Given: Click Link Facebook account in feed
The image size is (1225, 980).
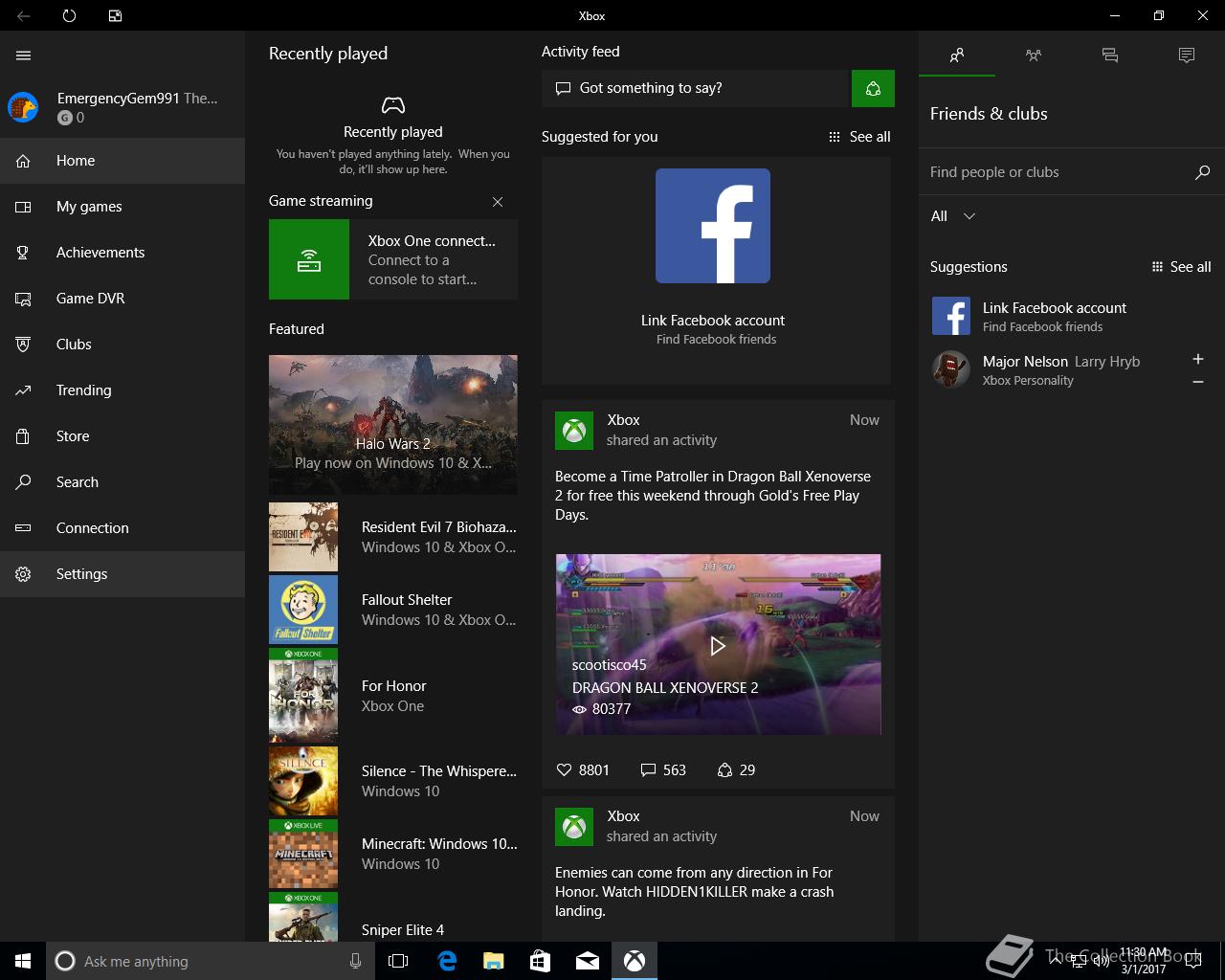Looking at the screenshot, I should 713,321.
